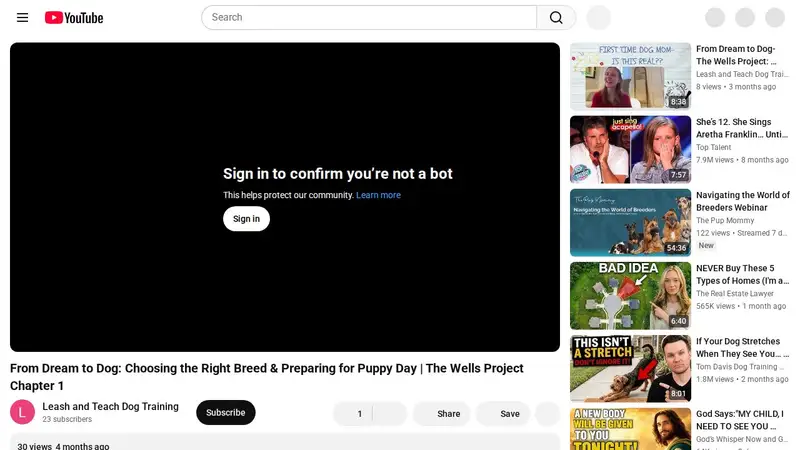Click the '30 views 4 months ago' description box
800x450 pixels.
[285, 442]
